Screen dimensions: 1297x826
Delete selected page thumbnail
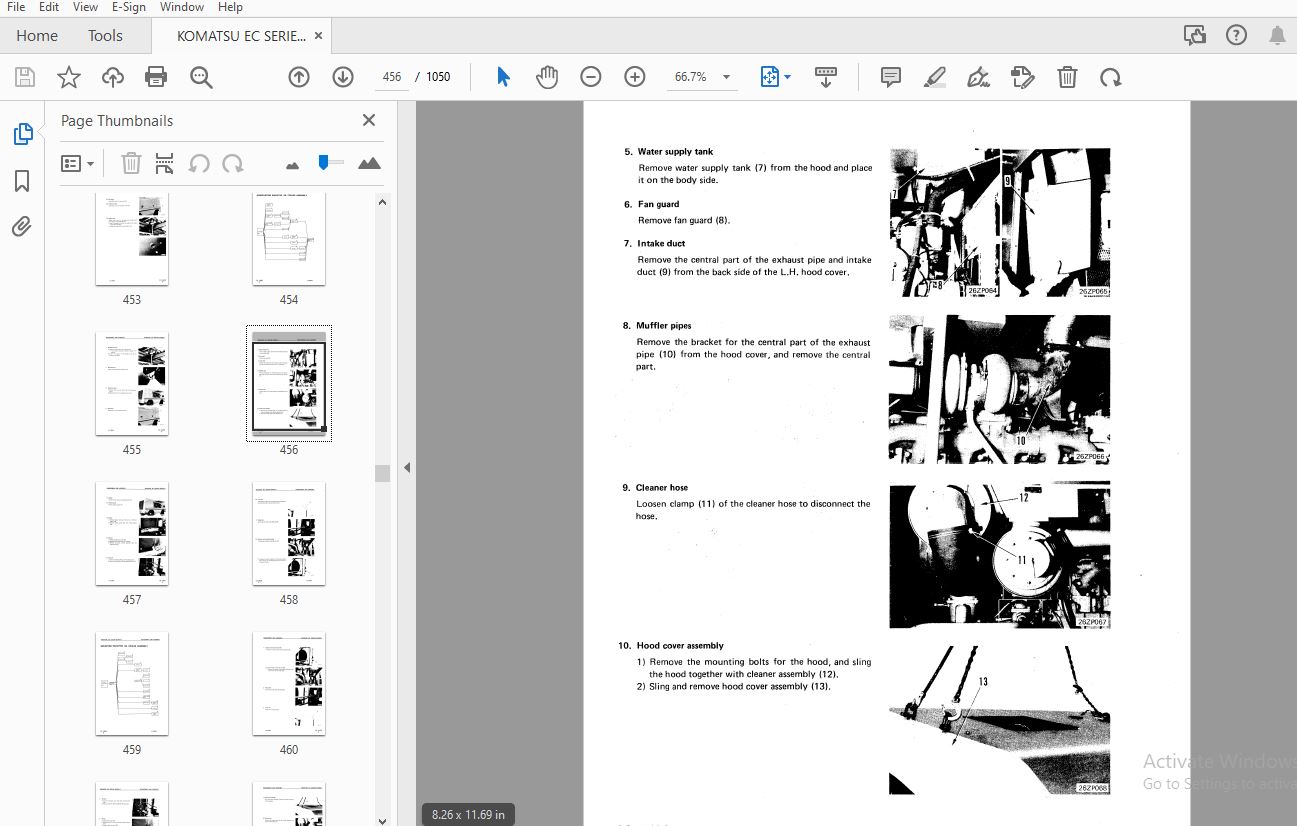131,163
